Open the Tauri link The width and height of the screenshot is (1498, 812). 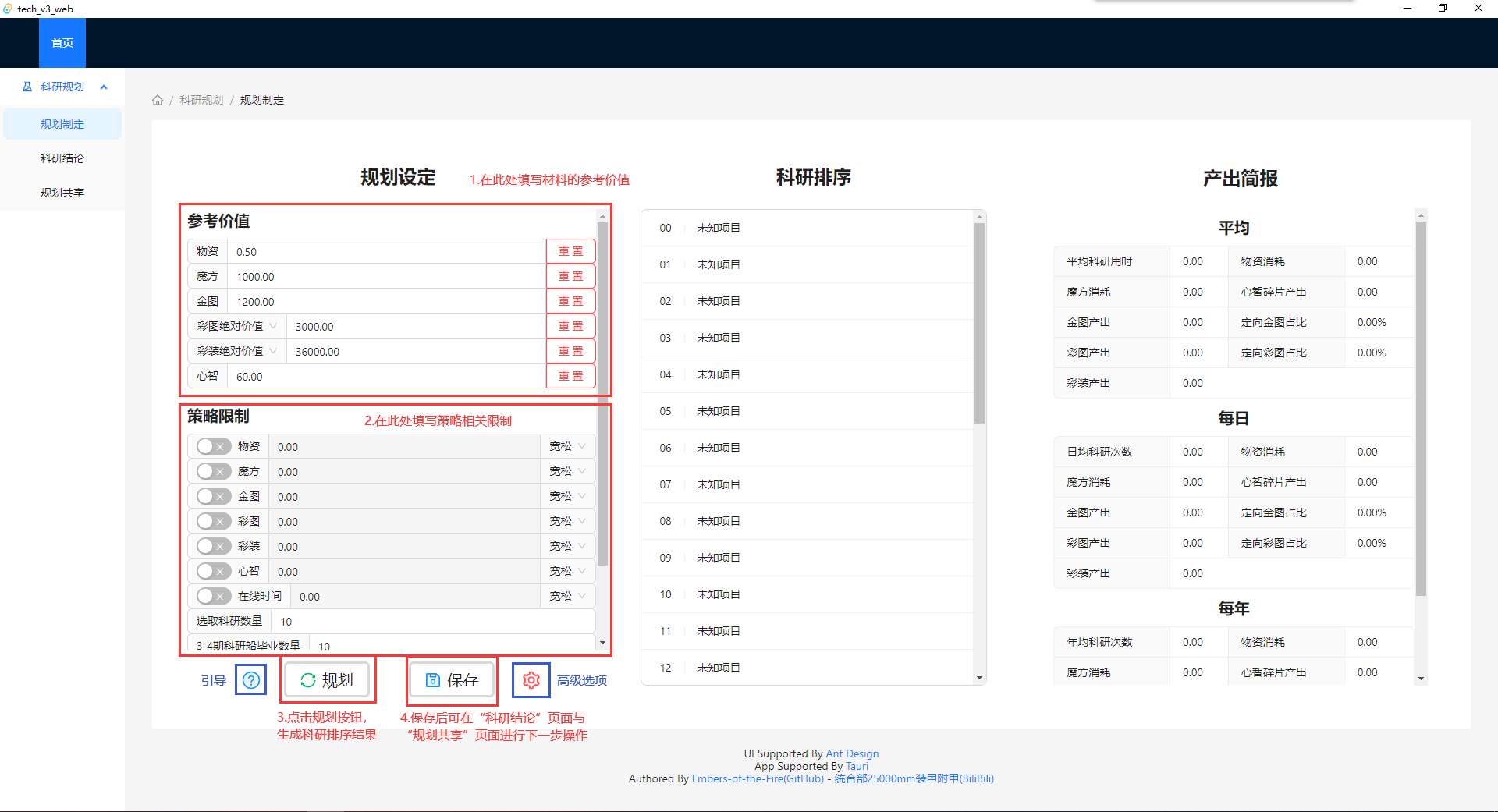point(857,766)
